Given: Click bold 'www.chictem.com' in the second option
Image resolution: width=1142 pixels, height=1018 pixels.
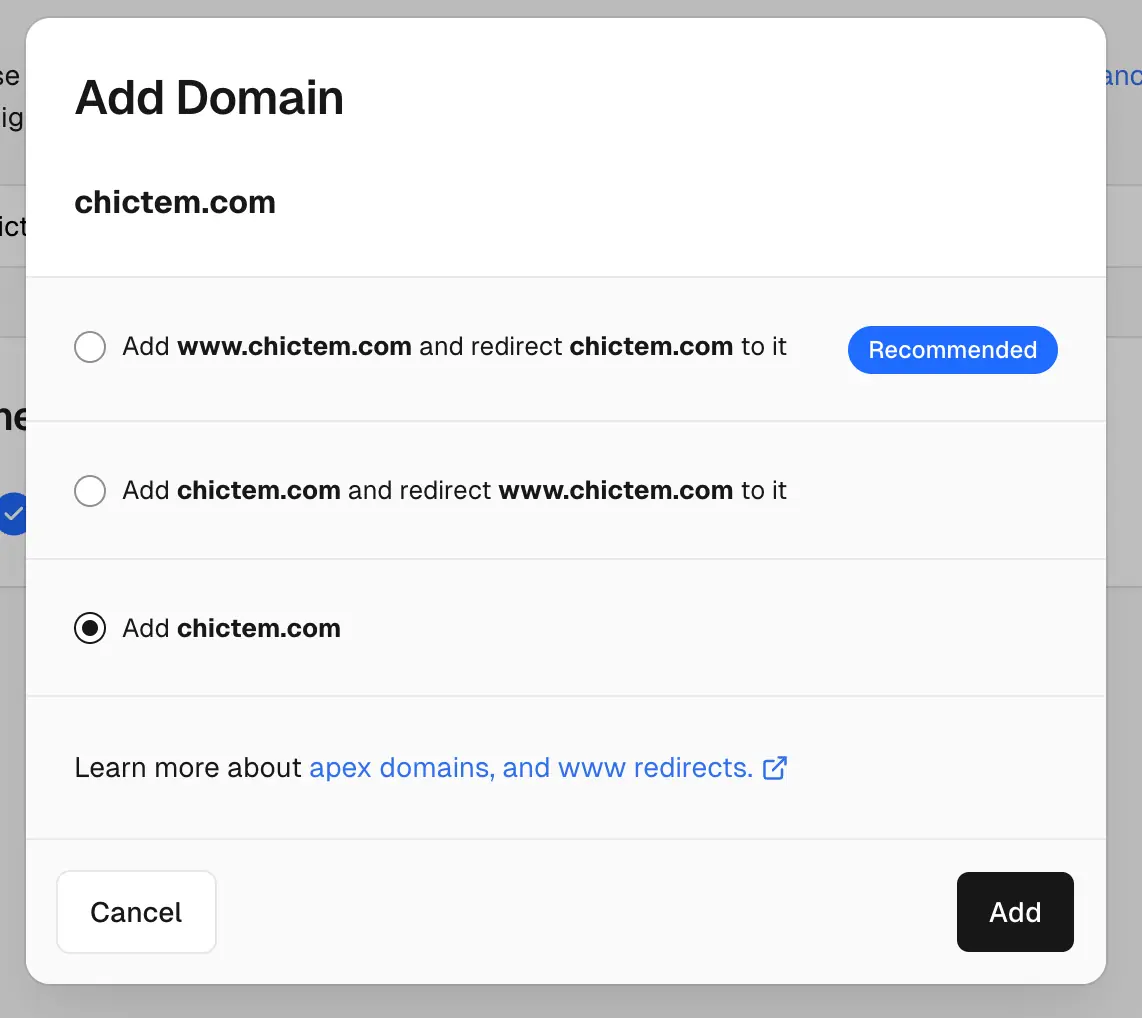Looking at the screenshot, I should 615,491.
